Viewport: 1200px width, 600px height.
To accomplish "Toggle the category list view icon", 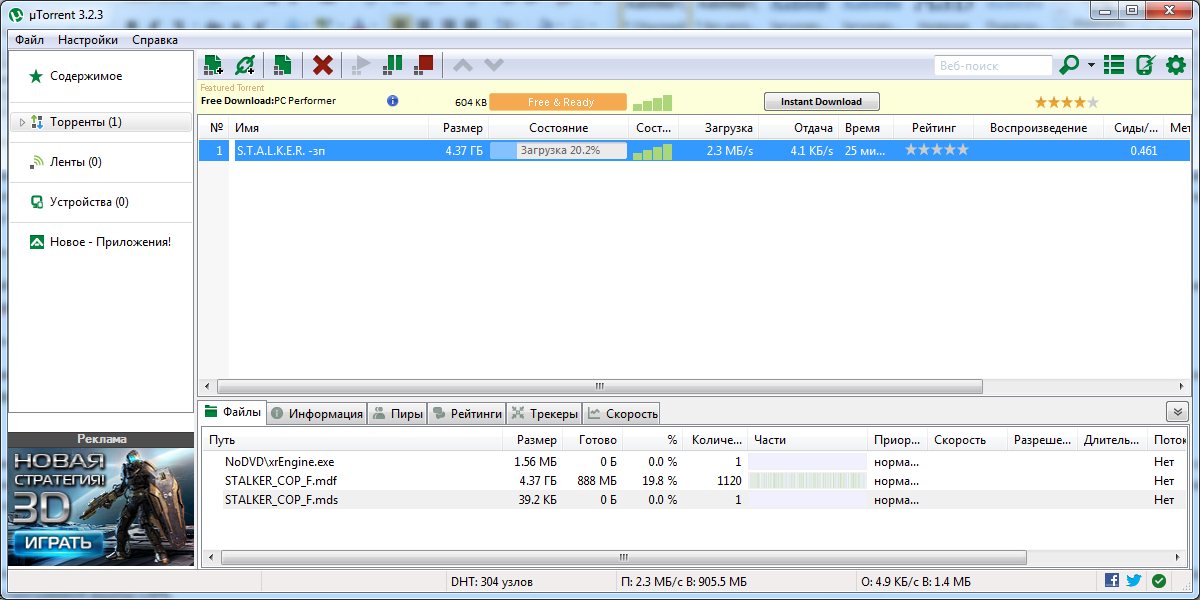I will point(1114,65).
